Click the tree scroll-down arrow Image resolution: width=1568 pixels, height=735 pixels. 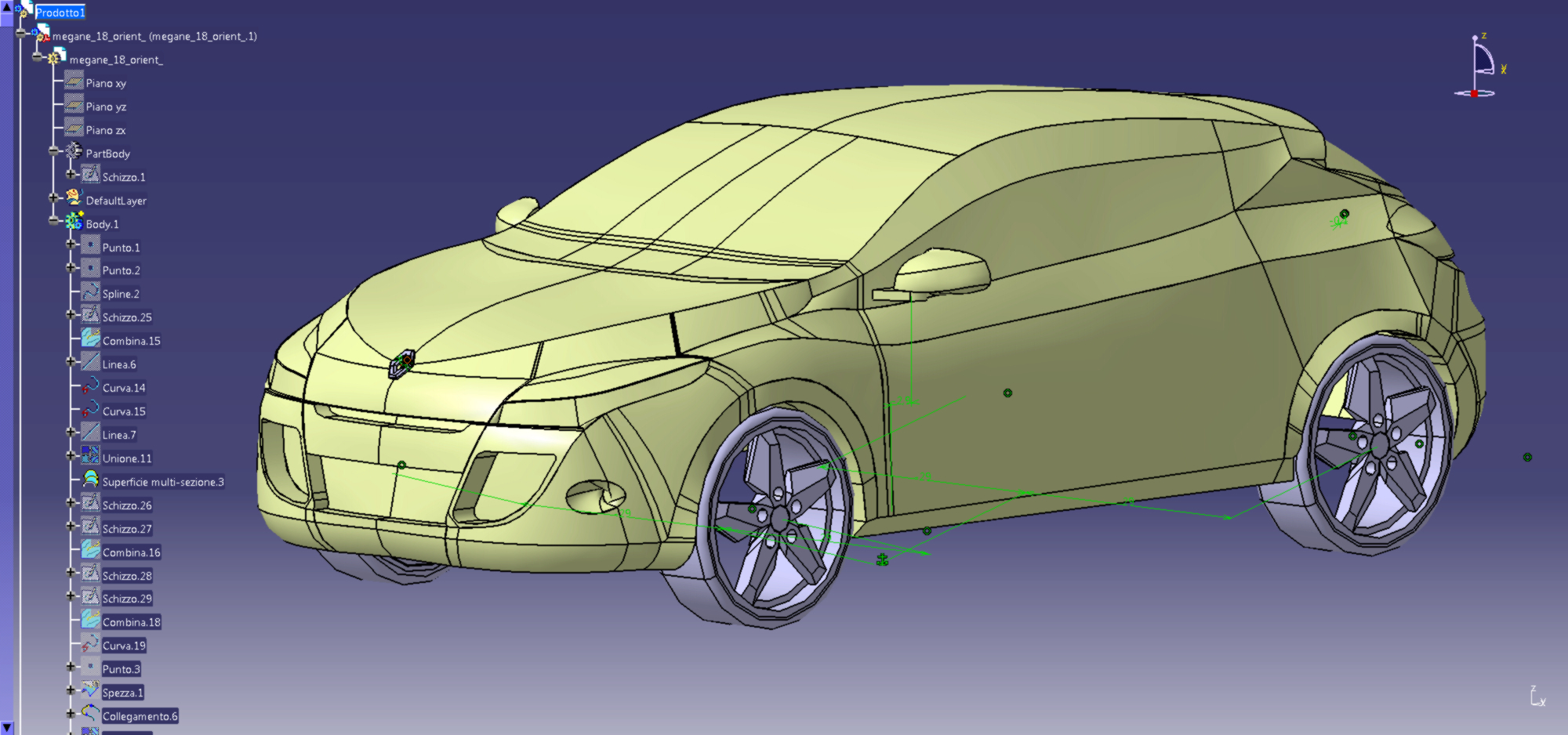click(7, 728)
